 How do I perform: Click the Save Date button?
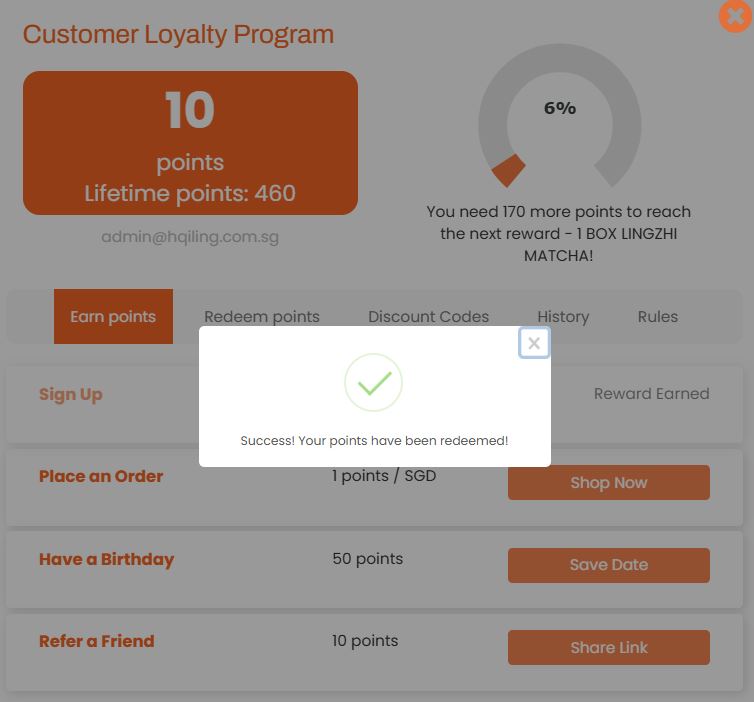(609, 565)
